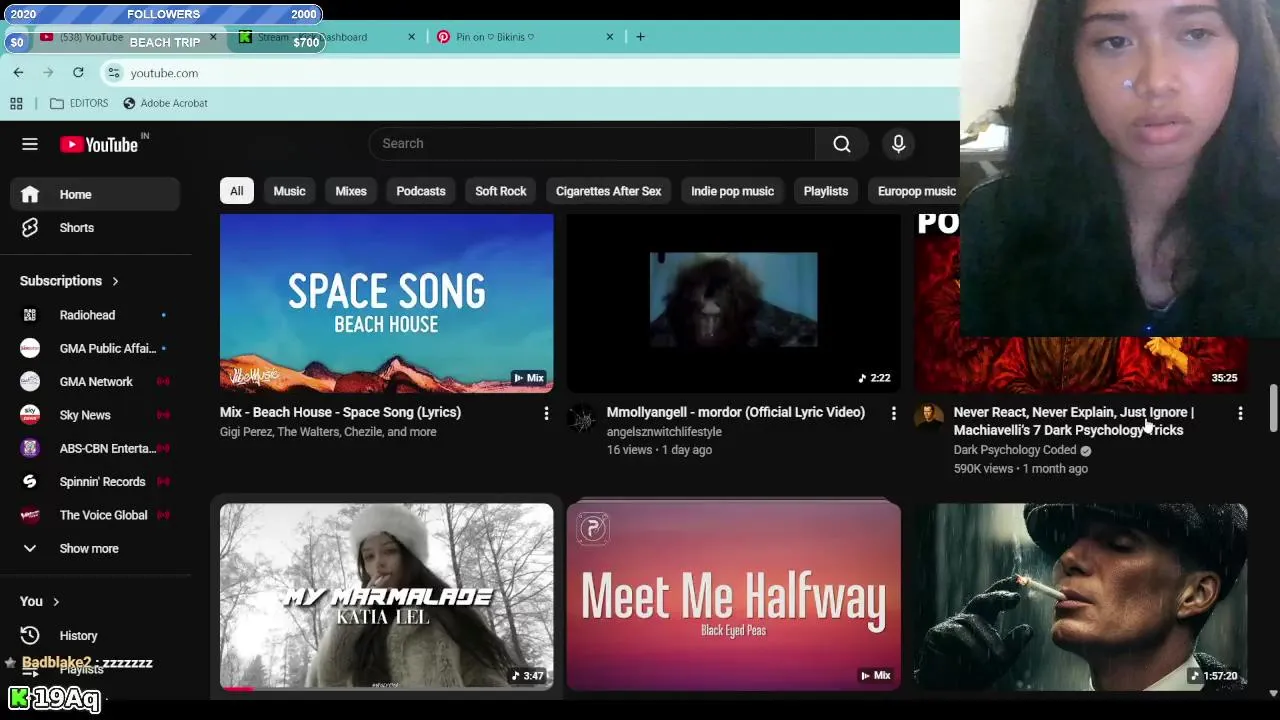Image resolution: width=1280 pixels, height=720 pixels.
Task: Open angelsznwitchlifestyle channel avatar
Action: [x=581, y=418]
